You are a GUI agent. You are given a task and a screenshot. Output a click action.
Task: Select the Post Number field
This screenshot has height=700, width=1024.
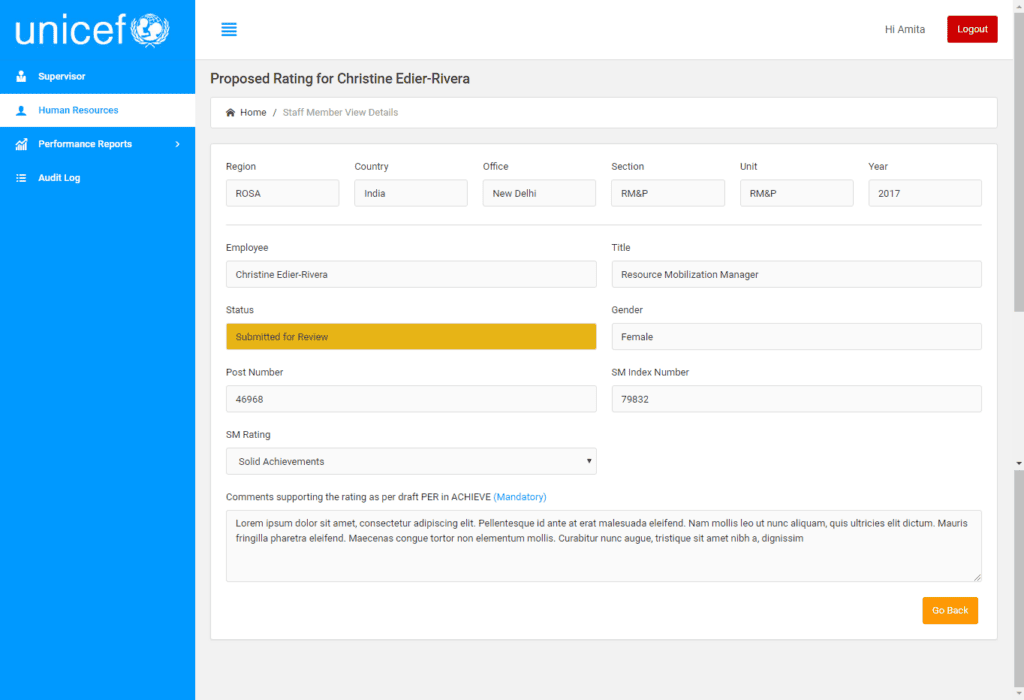[x=411, y=398]
